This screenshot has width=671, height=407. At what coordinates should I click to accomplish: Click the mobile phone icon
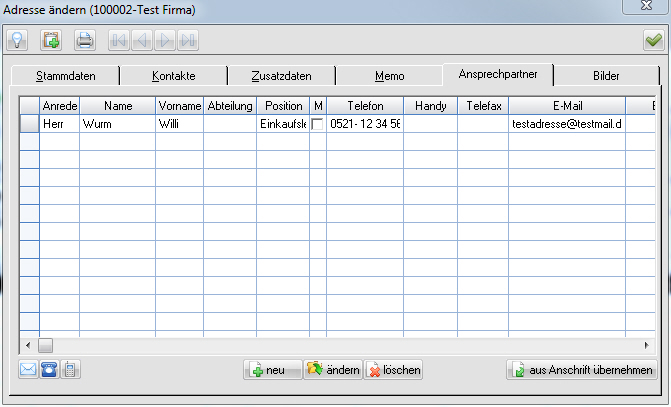[x=70, y=369]
